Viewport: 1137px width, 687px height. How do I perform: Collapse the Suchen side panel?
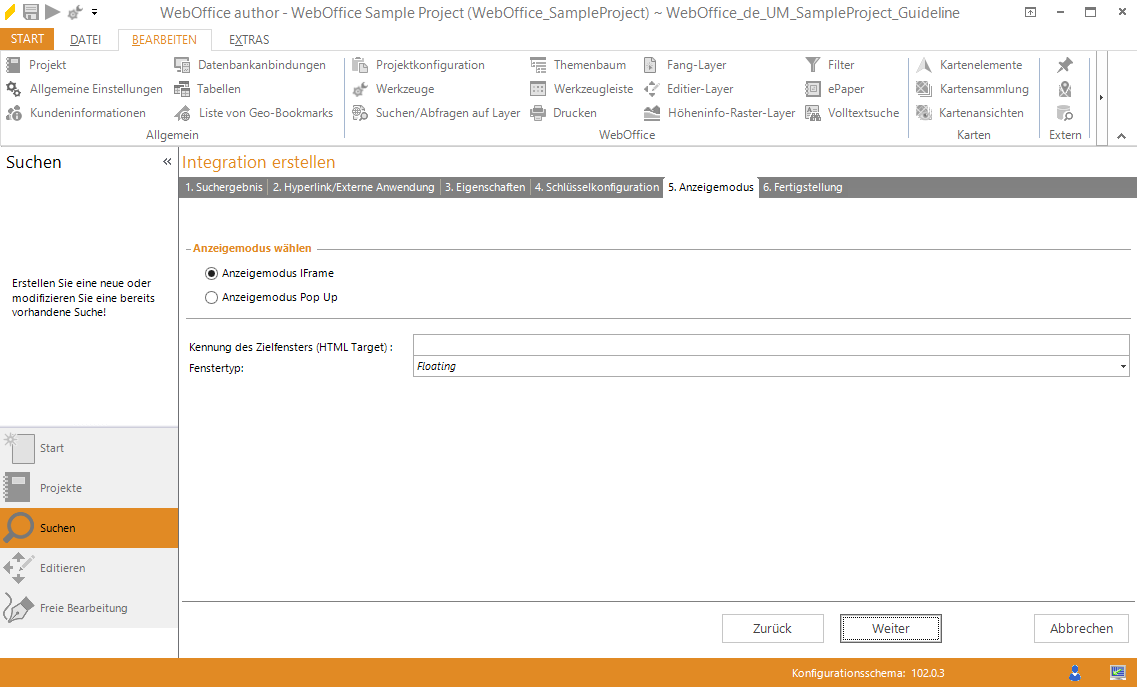click(x=167, y=161)
